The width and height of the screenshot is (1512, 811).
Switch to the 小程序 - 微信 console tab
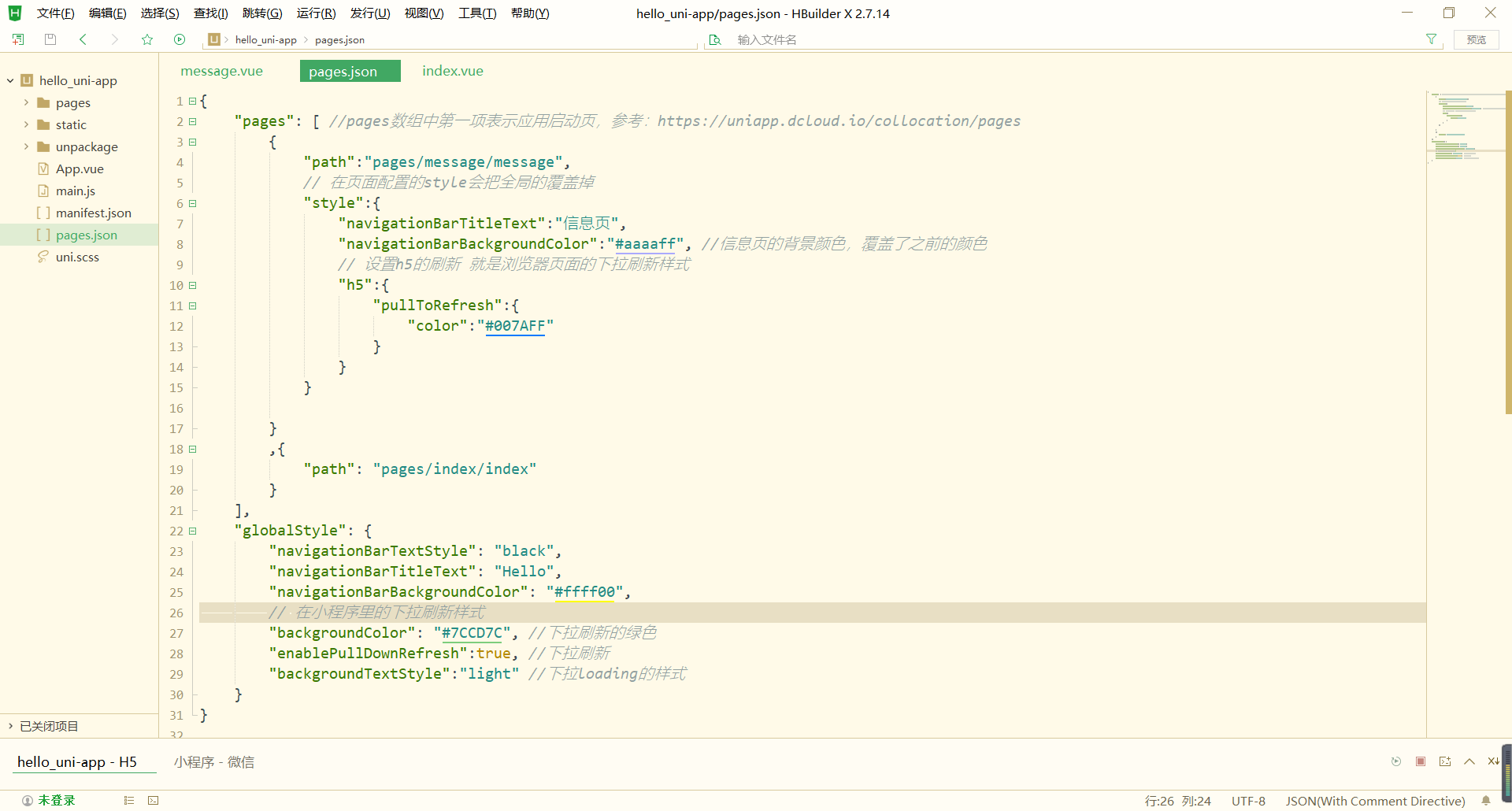click(214, 761)
